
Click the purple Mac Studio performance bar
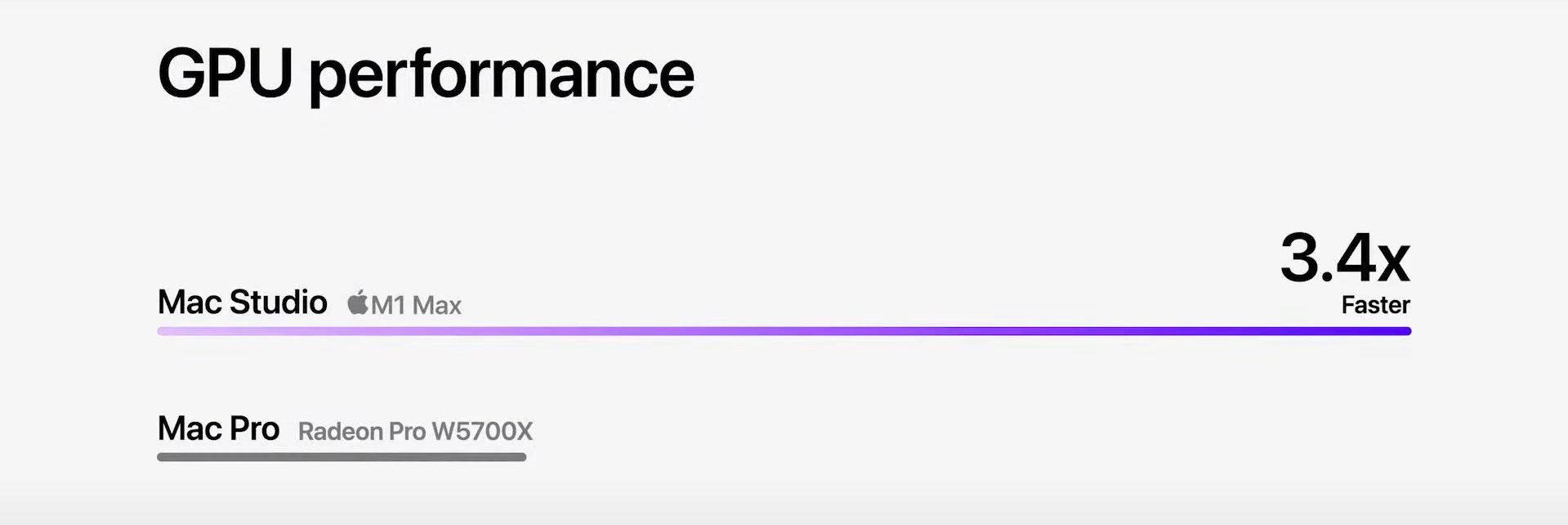[784, 331]
